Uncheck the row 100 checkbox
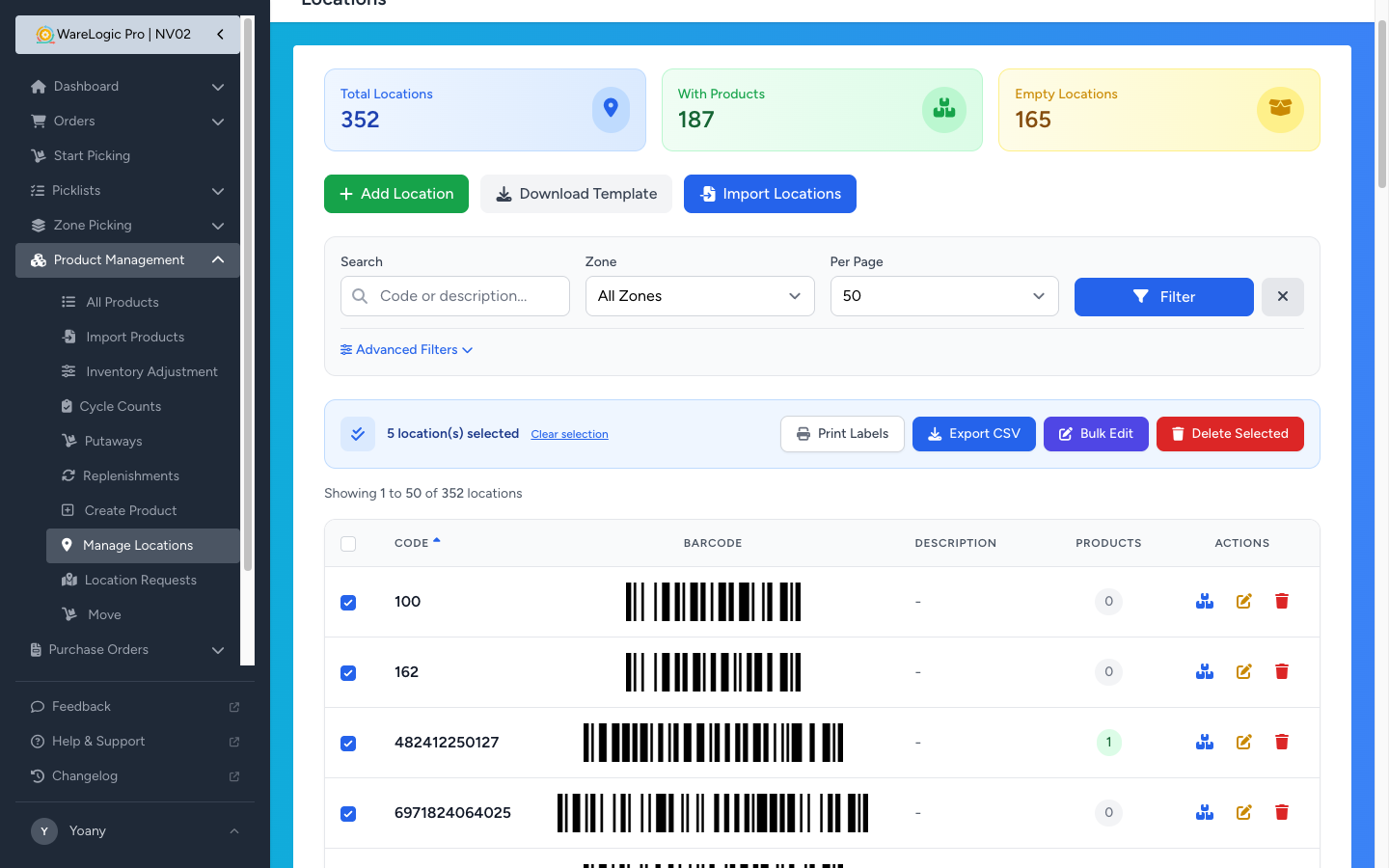This screenshot has height=868, width=1389. click(348, 603)
